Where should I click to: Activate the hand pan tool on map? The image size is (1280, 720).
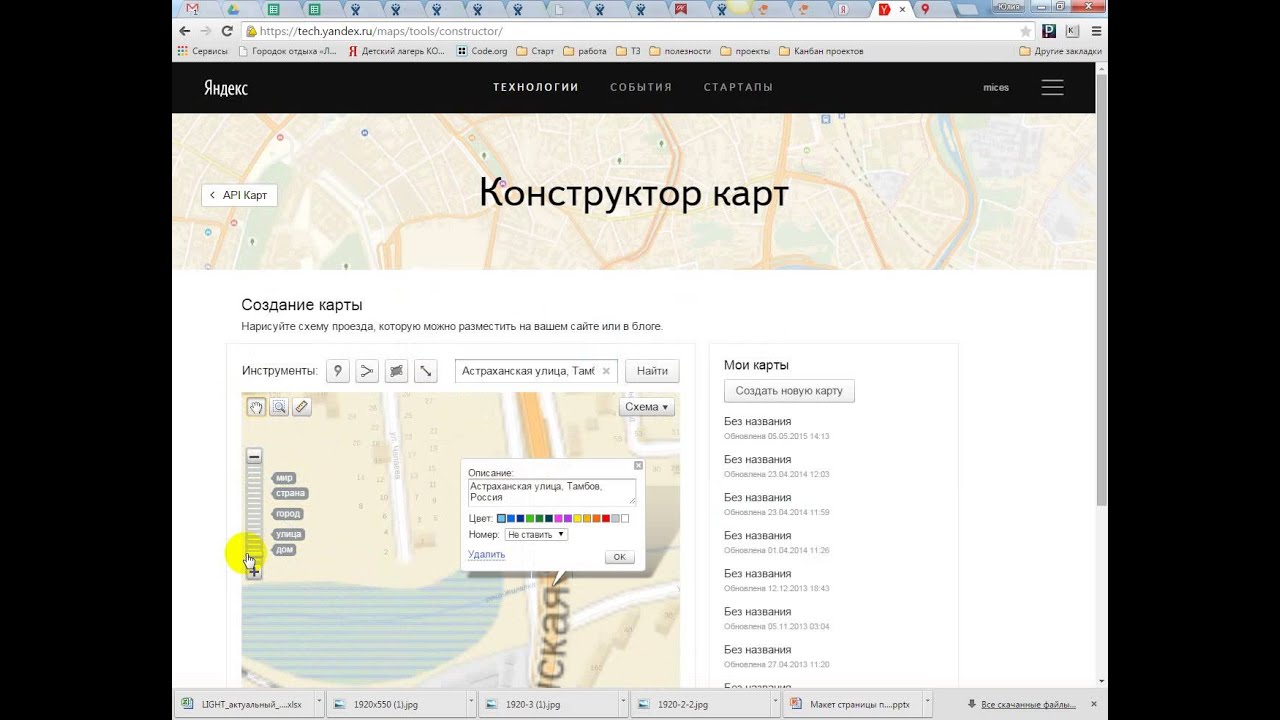pyautogui.click(x=256, y=407)
